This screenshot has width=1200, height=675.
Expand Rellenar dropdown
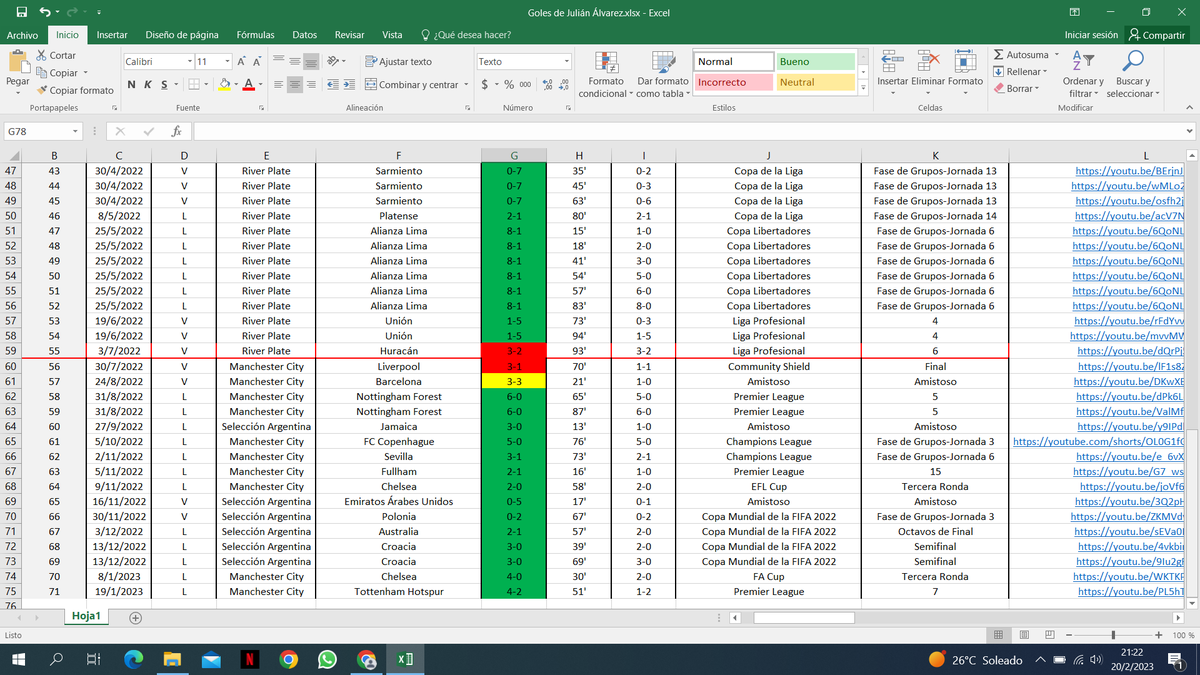[x=1044, y=72]
